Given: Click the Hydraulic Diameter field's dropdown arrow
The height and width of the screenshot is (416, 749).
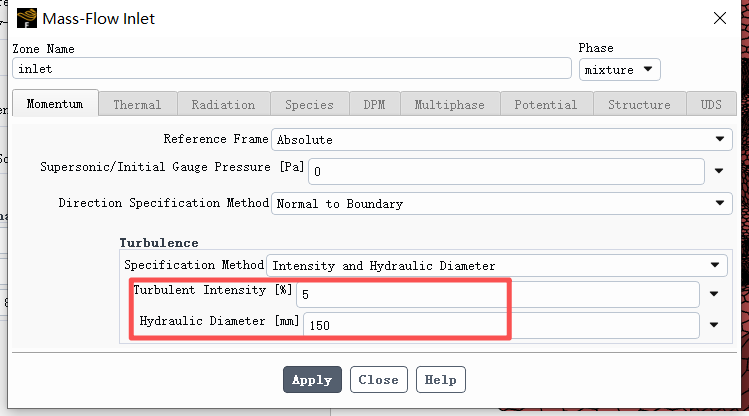Looking at the screenshot, I should pyautogui.click(x=714, y=325).
